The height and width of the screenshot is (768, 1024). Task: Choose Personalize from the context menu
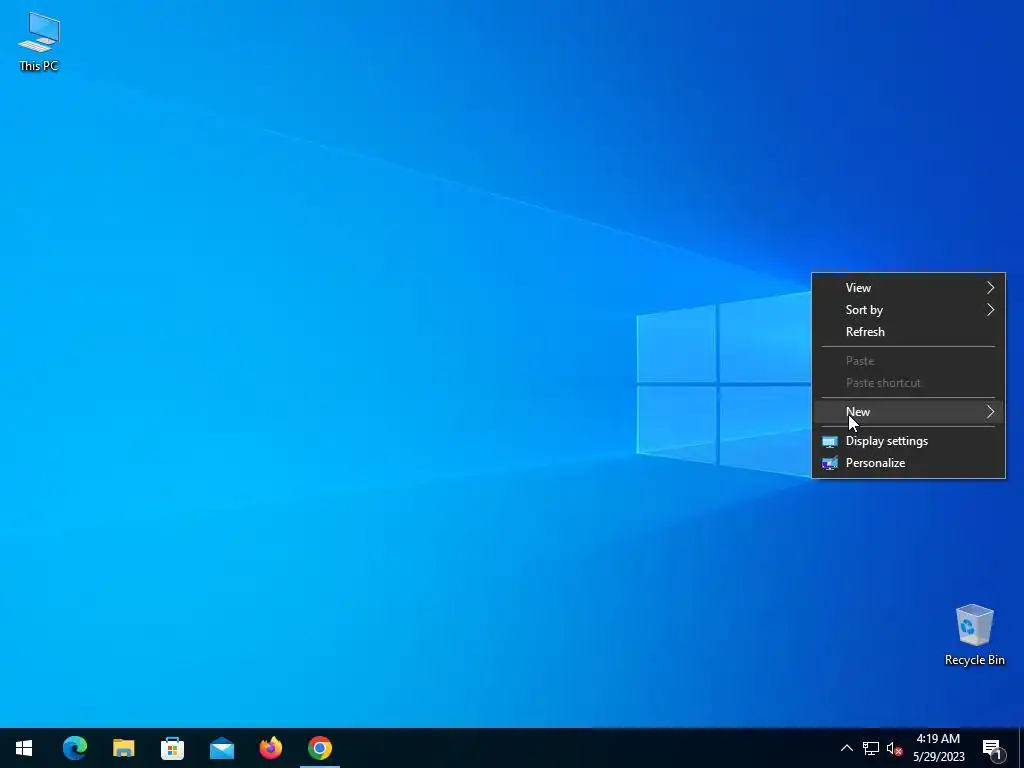(x=908, y=463)
